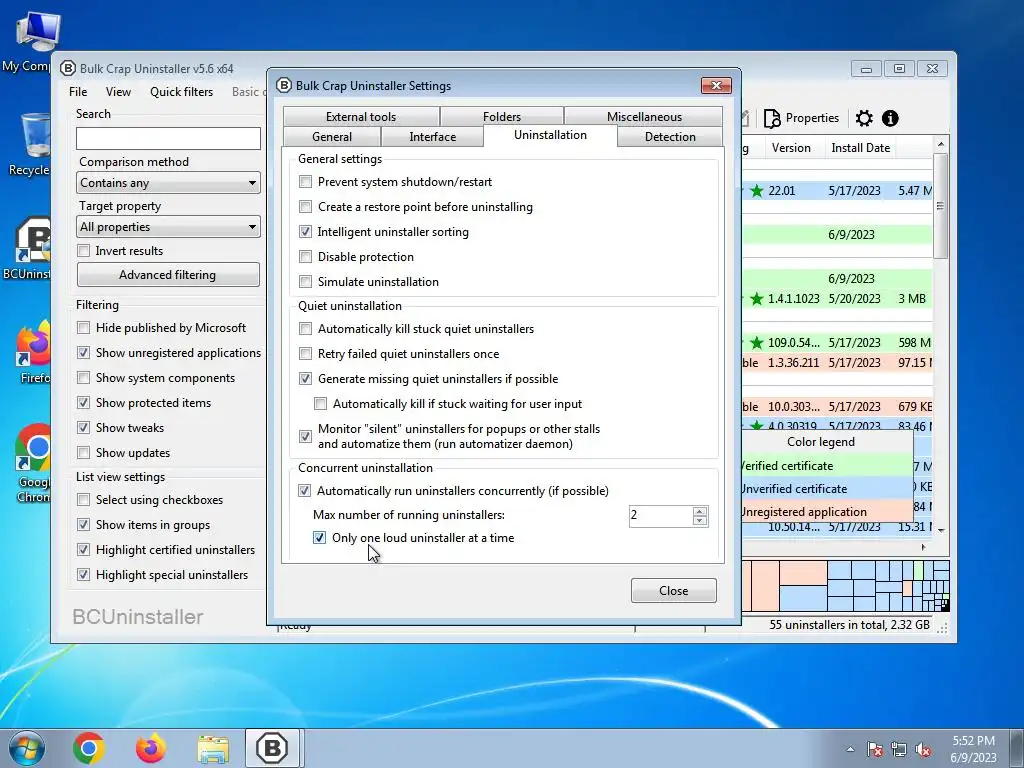Click the green star beside version 22.01
Image resolution: width=1024 pixels, height=768 pixels.
coord(756,191)
